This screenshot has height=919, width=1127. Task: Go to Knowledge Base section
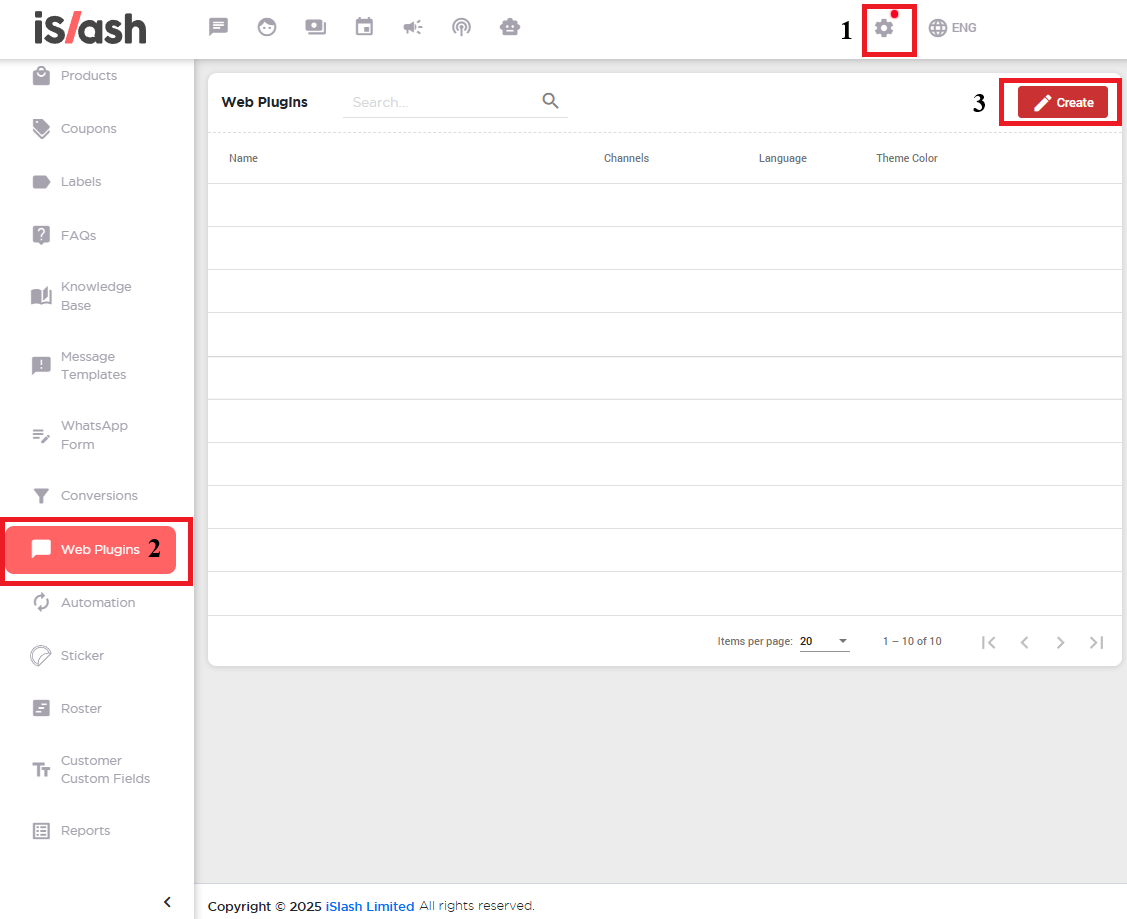pos(95,296)
